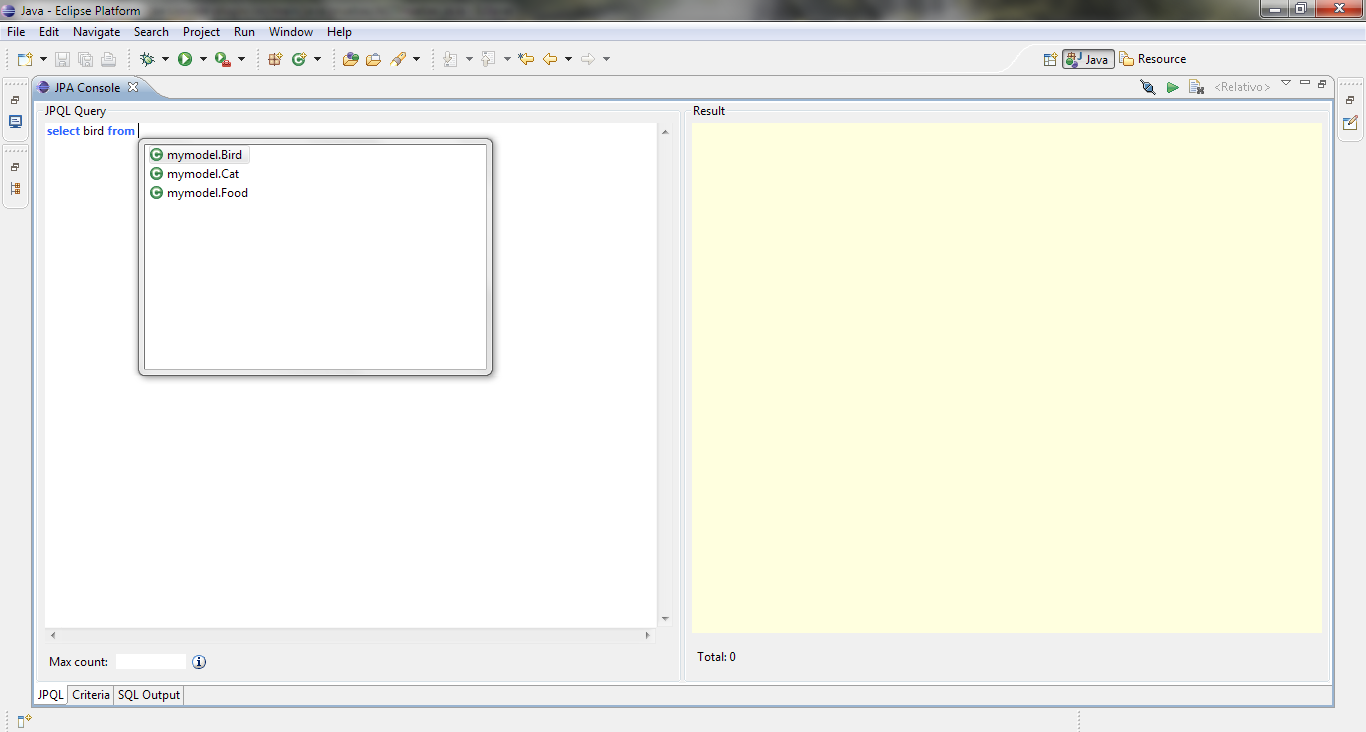
Task: Click the Next Annotation icon
Action: click(x=451, y=60)
